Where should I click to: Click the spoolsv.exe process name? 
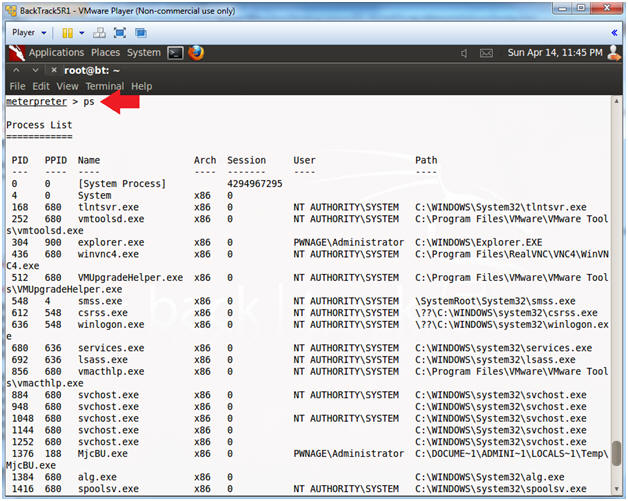[x=109, y=489]
